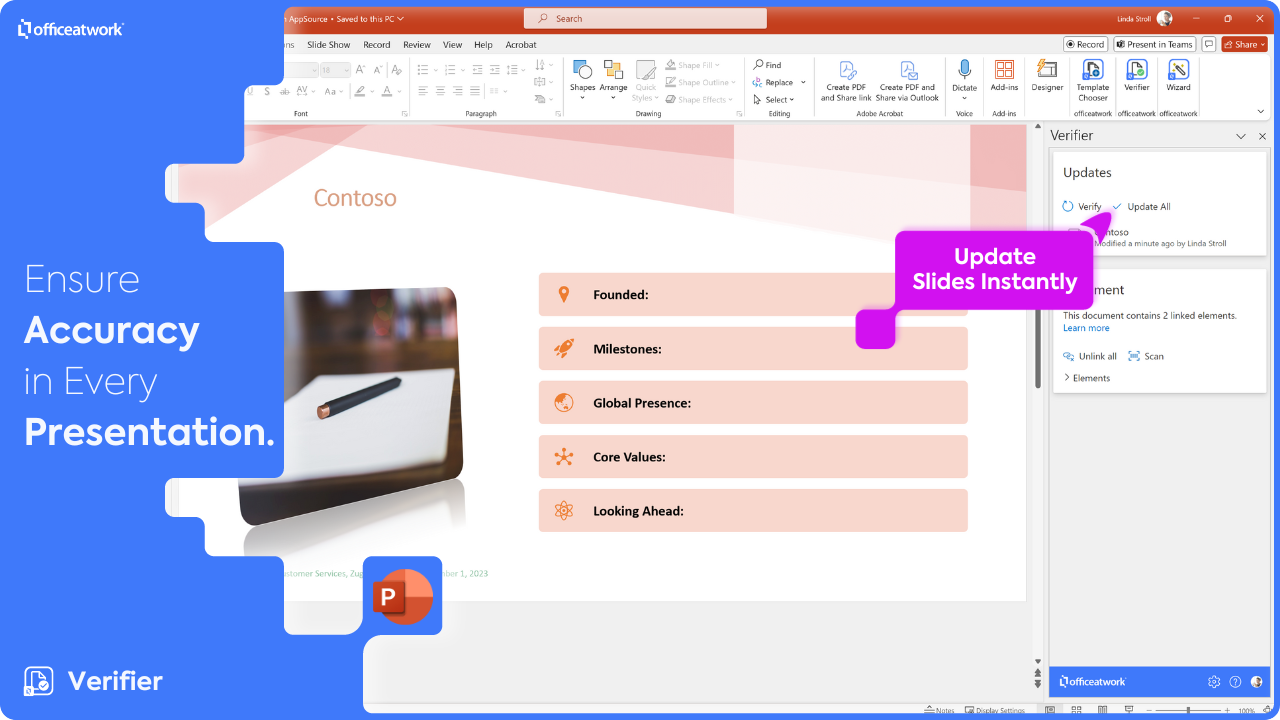Open the officeatwork Wizard add-in

1178,76
